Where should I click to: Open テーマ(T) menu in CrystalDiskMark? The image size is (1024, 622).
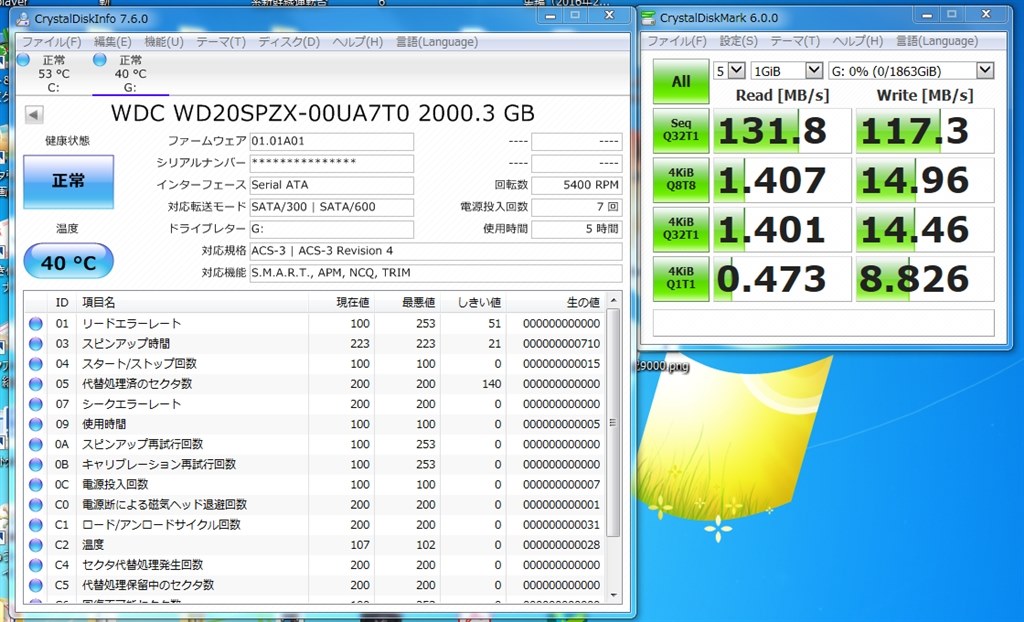point(795,41)
